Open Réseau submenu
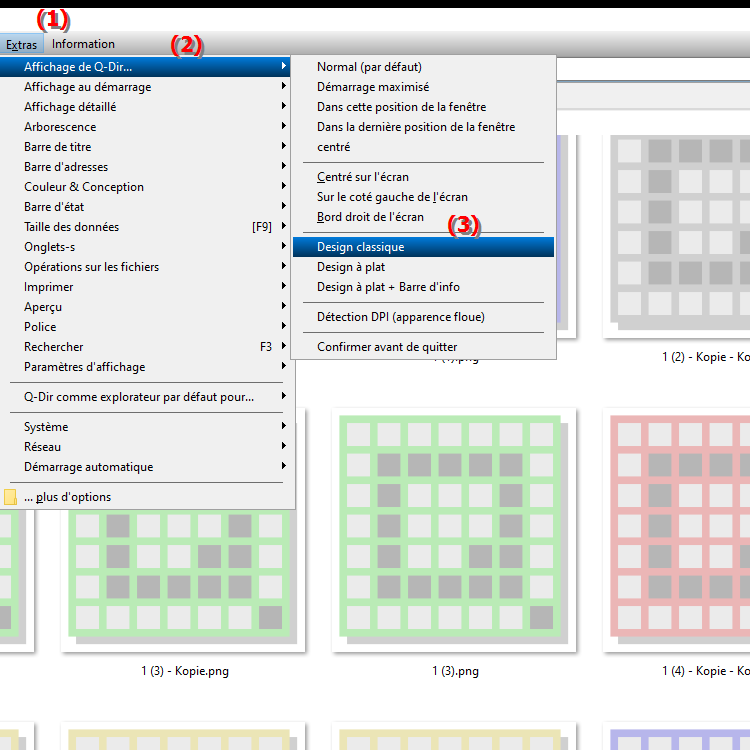The image size is (750, 750). 145,447
